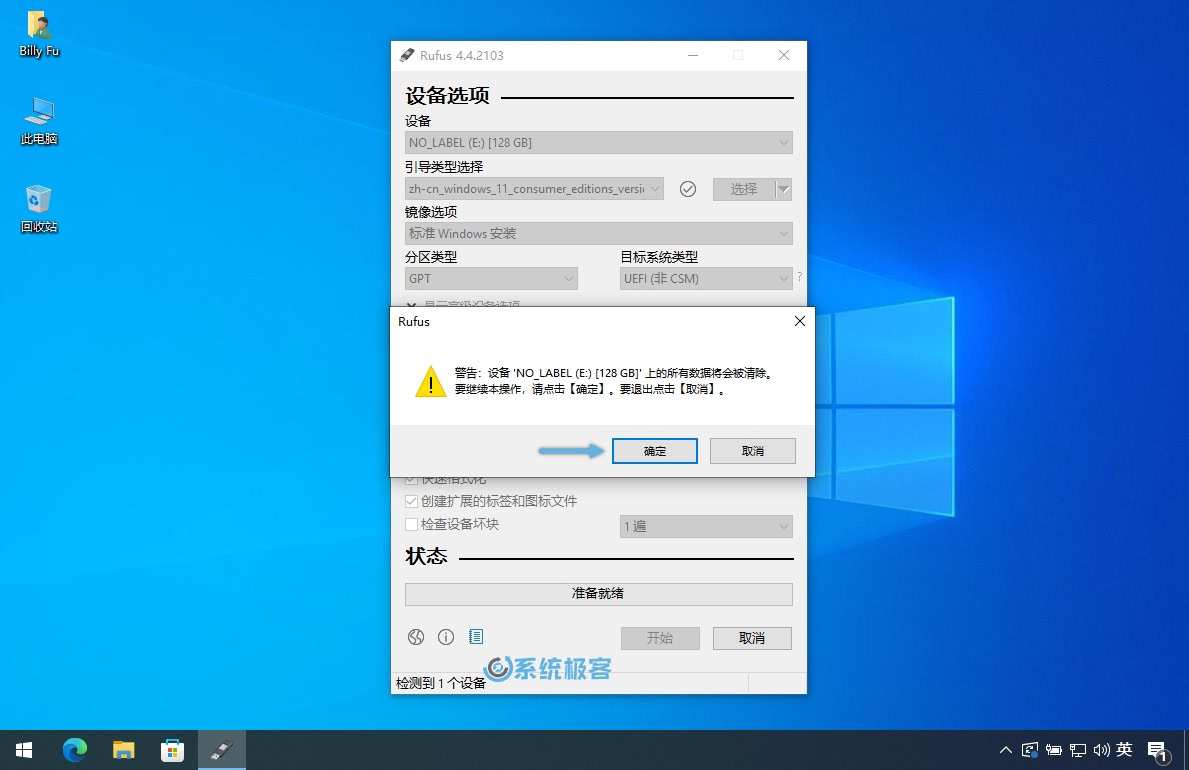Launch Microsoft Edge from the taskbar
Screen dimensions: 1189x770
pos(74,749)
